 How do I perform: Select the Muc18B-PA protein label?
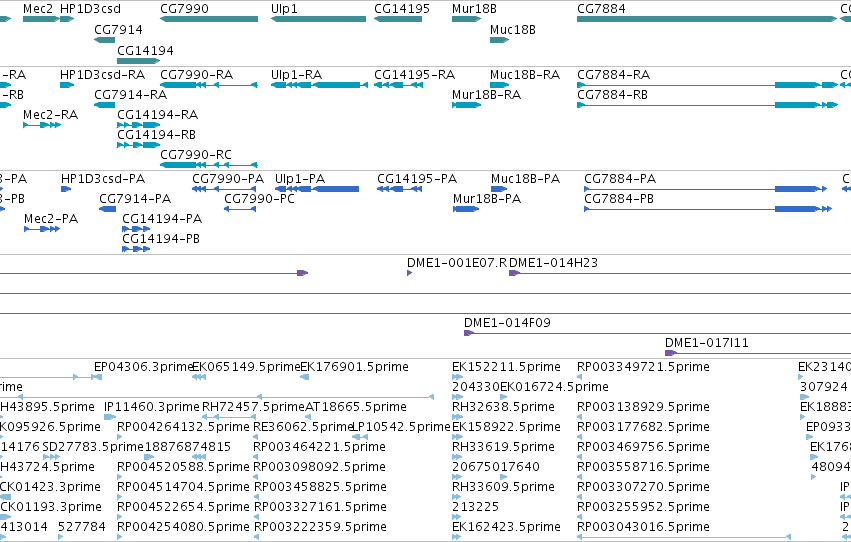[525, 178]
